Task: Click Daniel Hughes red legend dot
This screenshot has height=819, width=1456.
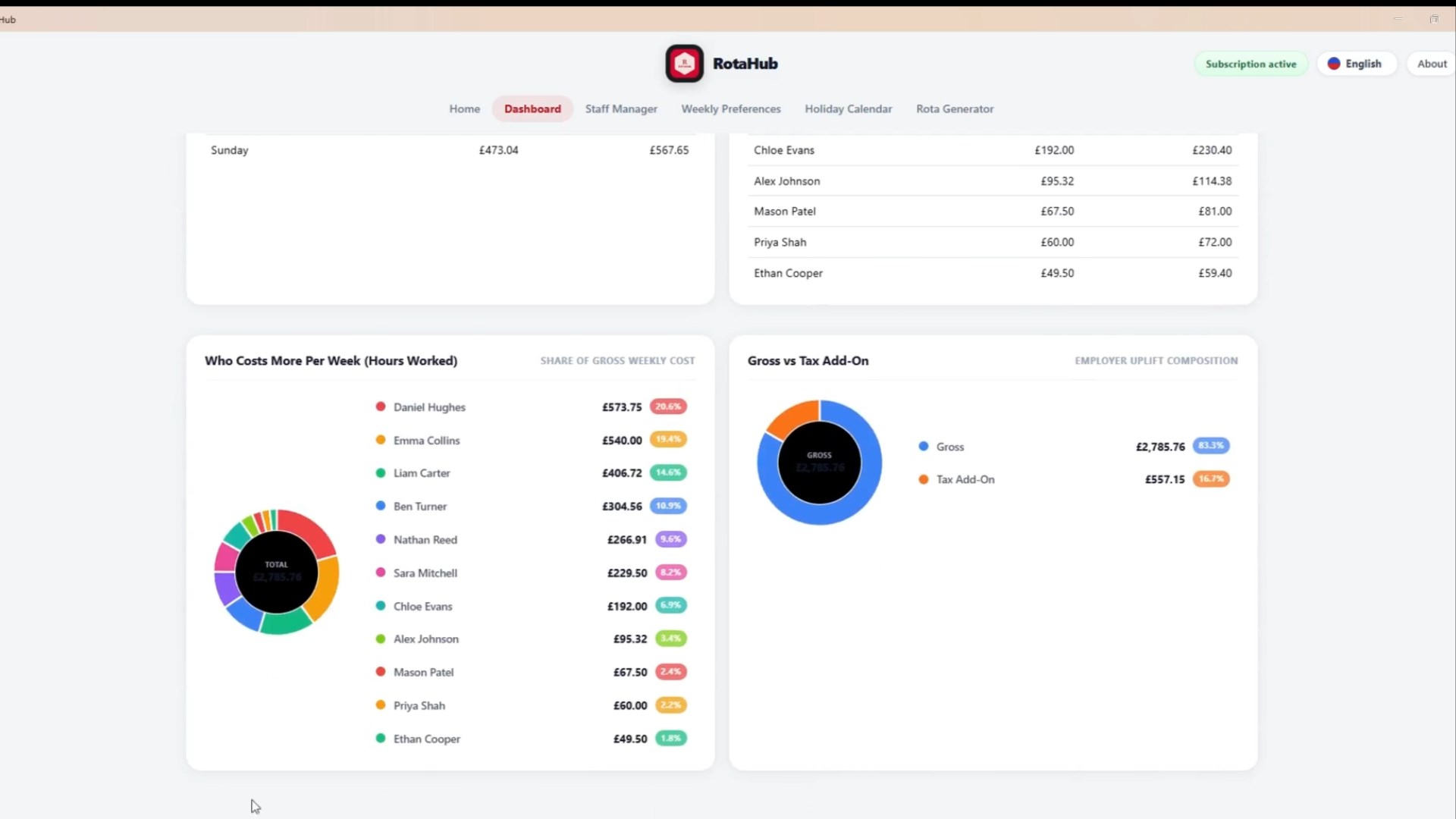Action: coord(381,406)
